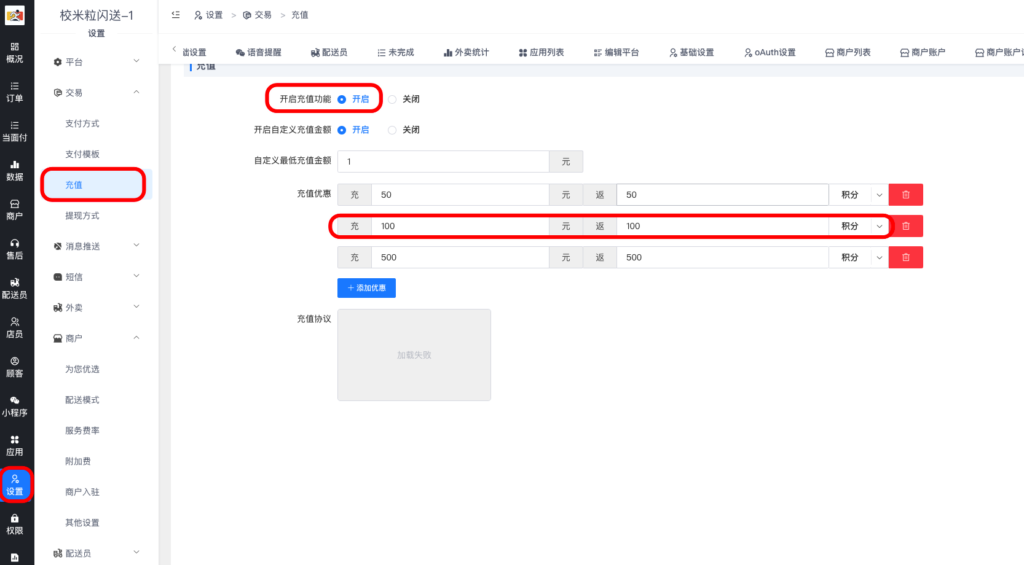Enable recharge function with 开启 radio

pyautogui.click(x=342, y=99)
